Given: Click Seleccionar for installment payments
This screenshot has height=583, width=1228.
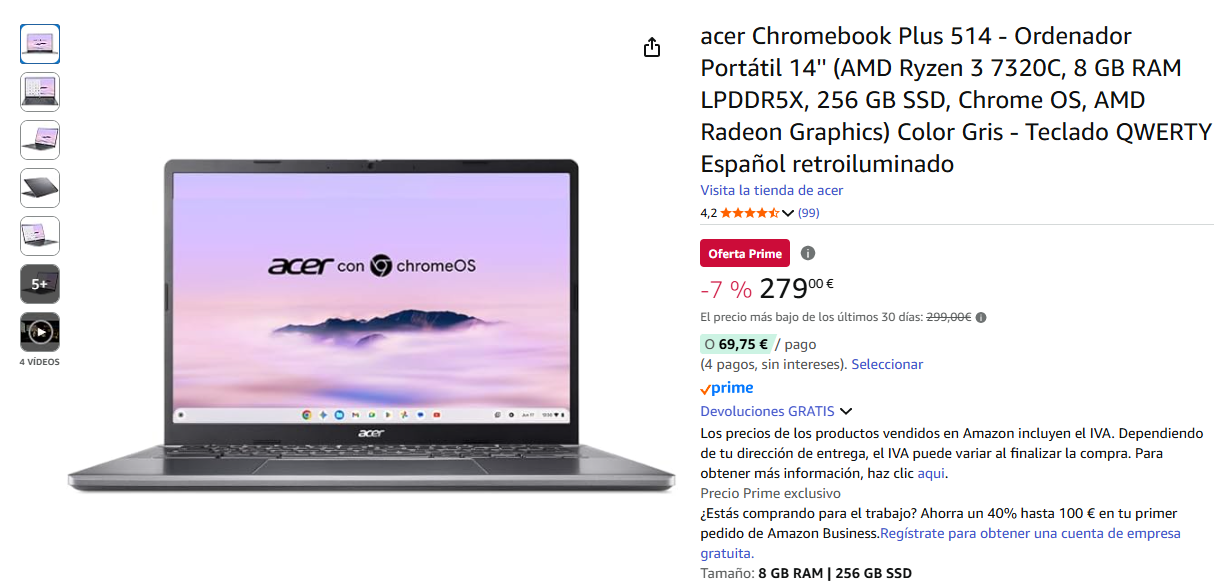Looking at the screenshot, I should pyautogui.click(x=887, y=364).
